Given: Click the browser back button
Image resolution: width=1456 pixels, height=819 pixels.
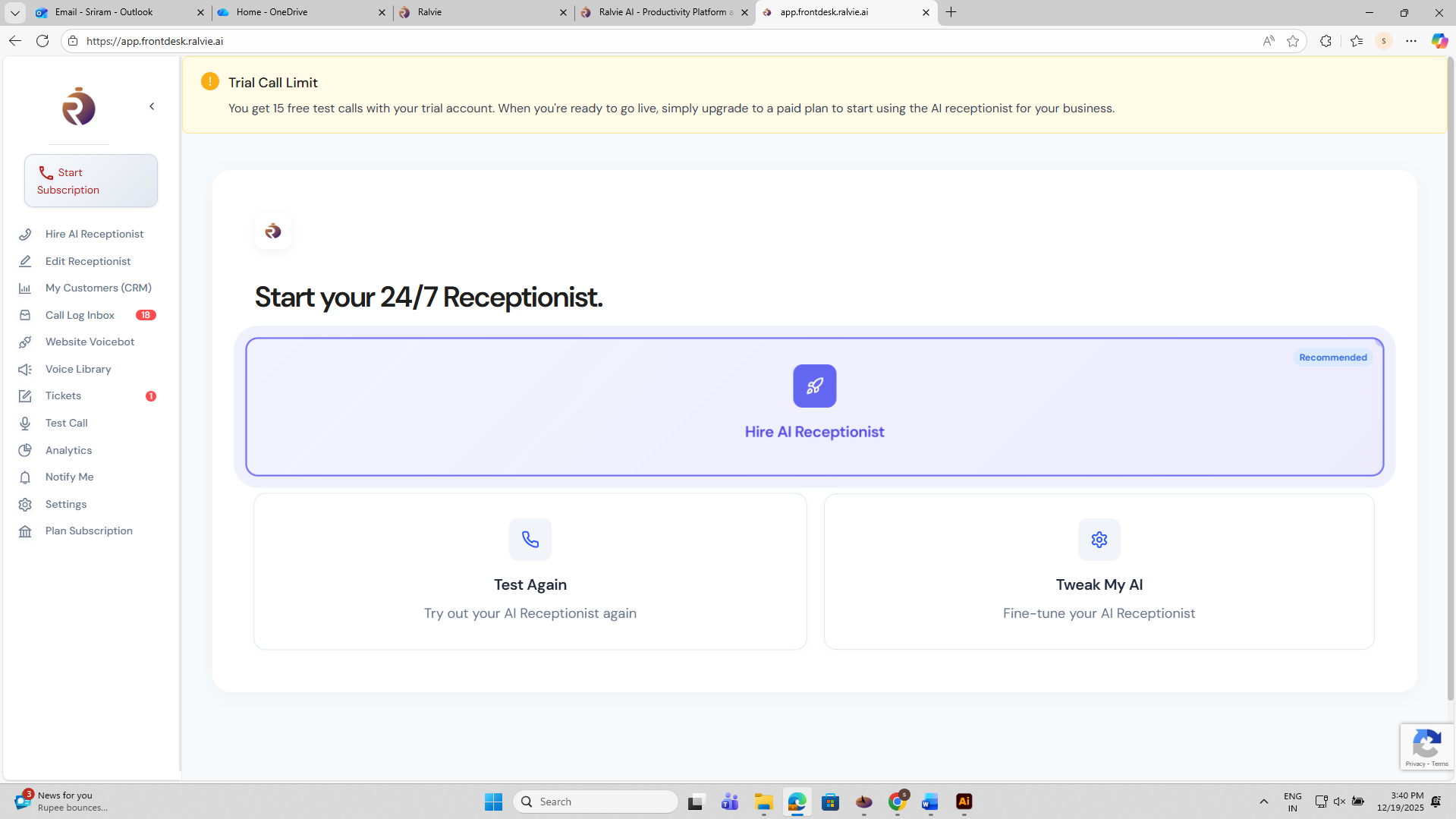Looking at the screenshot, I should 15,41.
